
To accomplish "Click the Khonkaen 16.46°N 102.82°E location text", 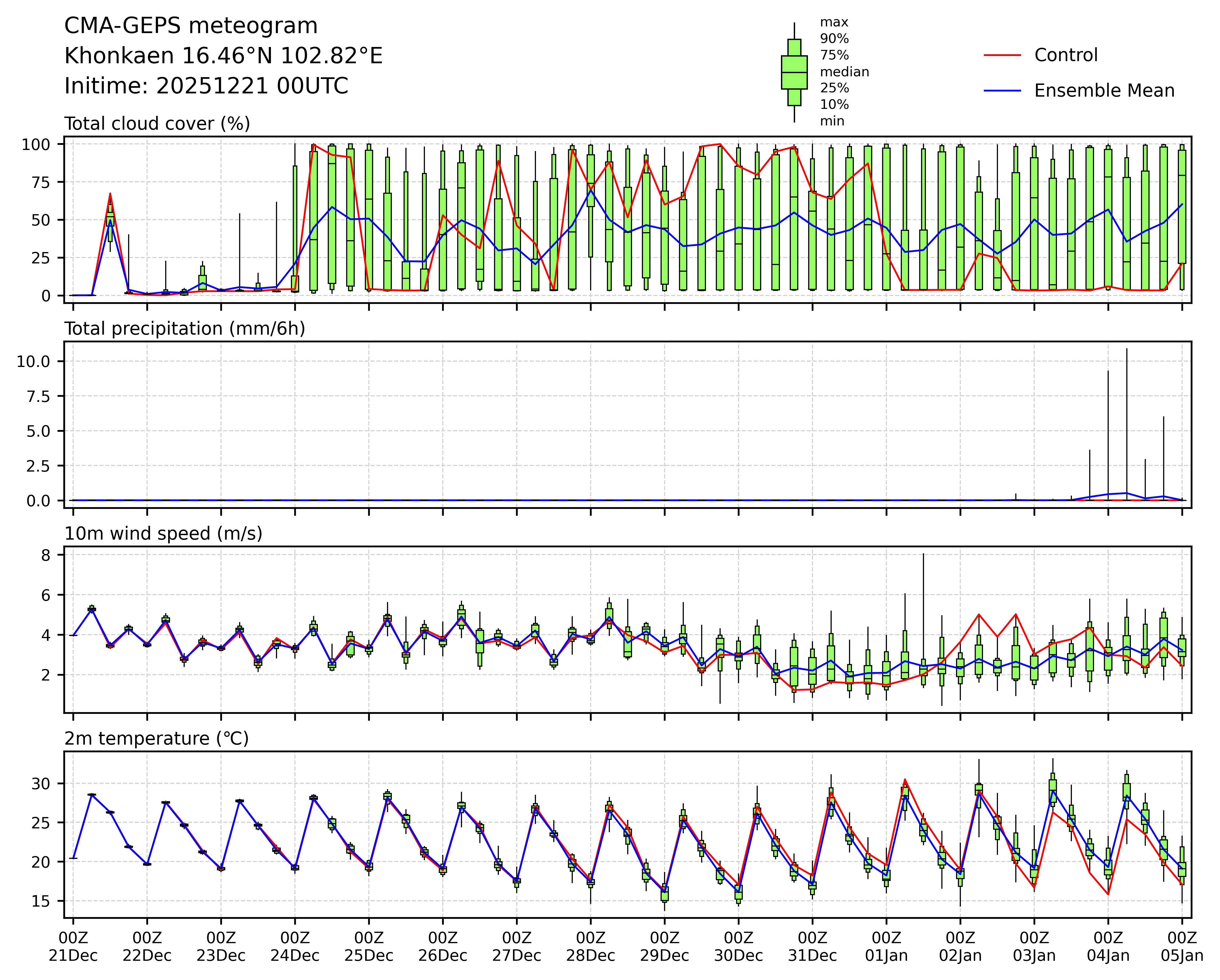I will coord(223,56).
